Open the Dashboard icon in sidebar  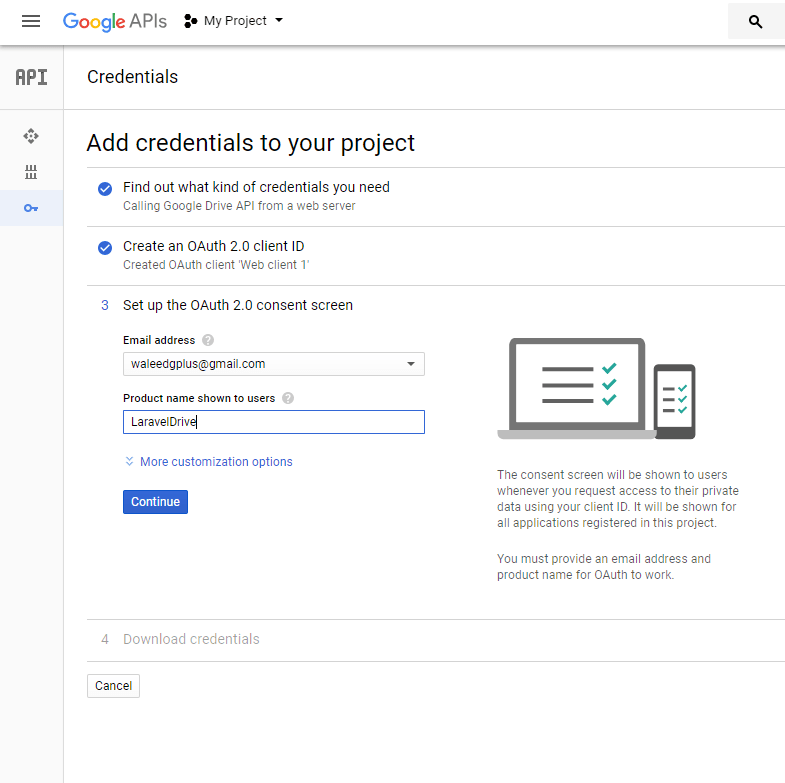(31, 136)
